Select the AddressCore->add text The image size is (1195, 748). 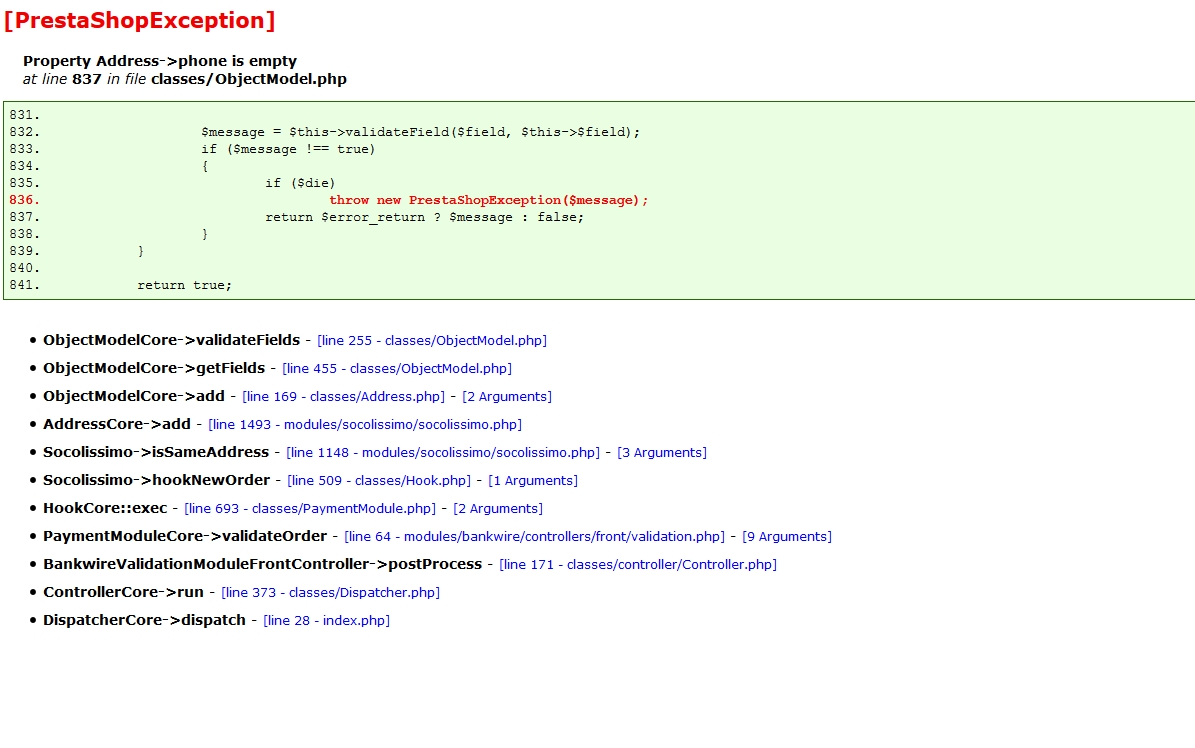[x=117, y=424]
